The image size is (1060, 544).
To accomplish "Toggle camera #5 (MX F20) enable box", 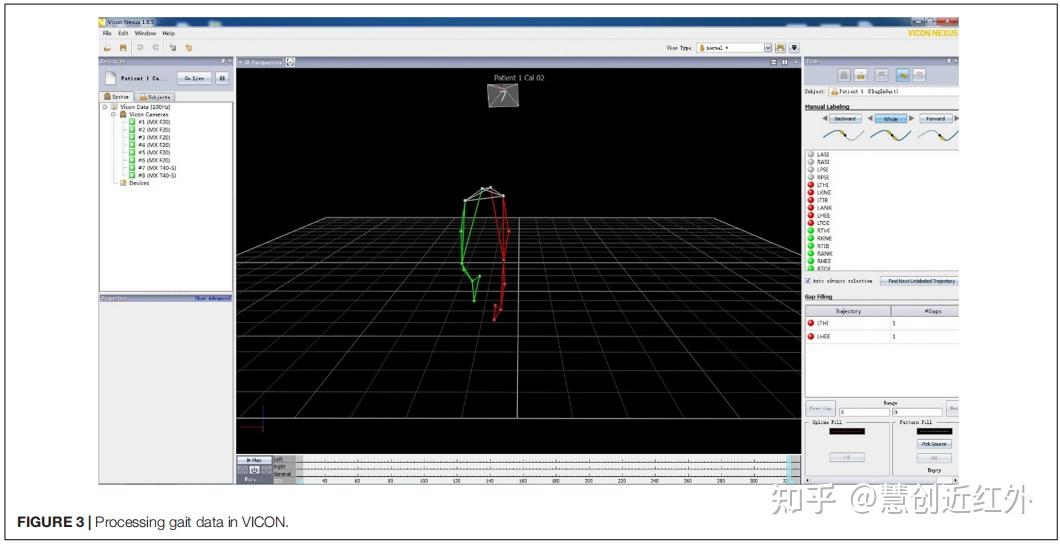I will point(132,153).
